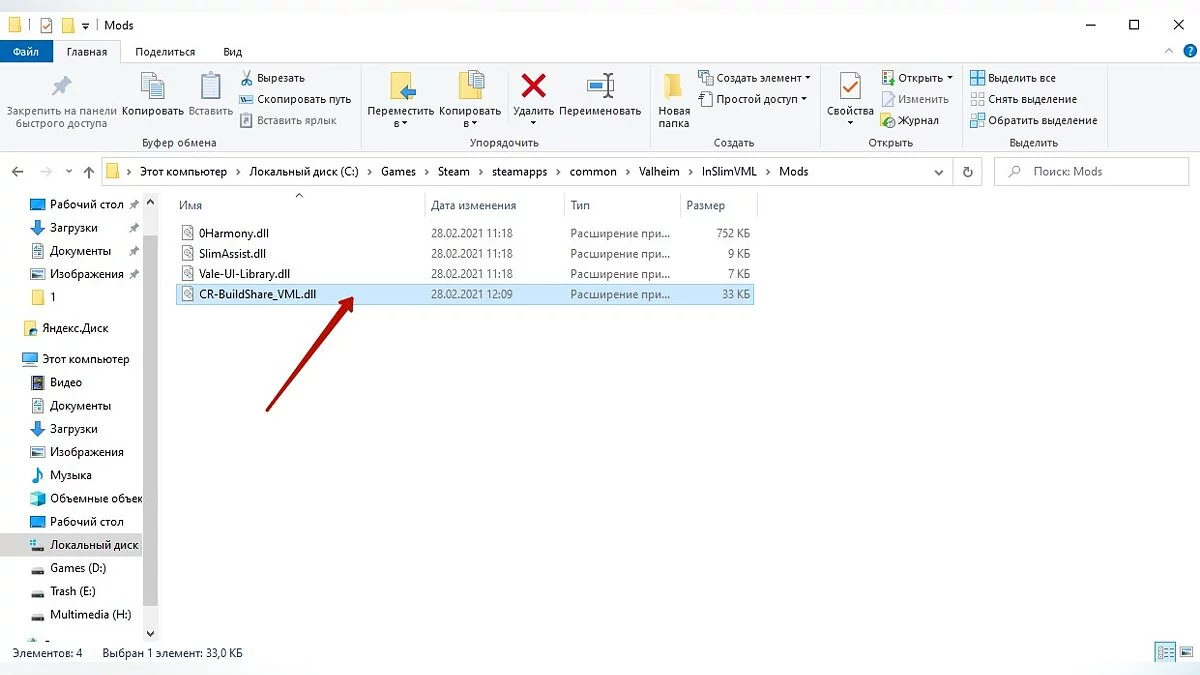Select Vale-UI-Library.dll file
Image resolution: width=1200 pixels, height=675 pixels.
(x=464, y=274)
